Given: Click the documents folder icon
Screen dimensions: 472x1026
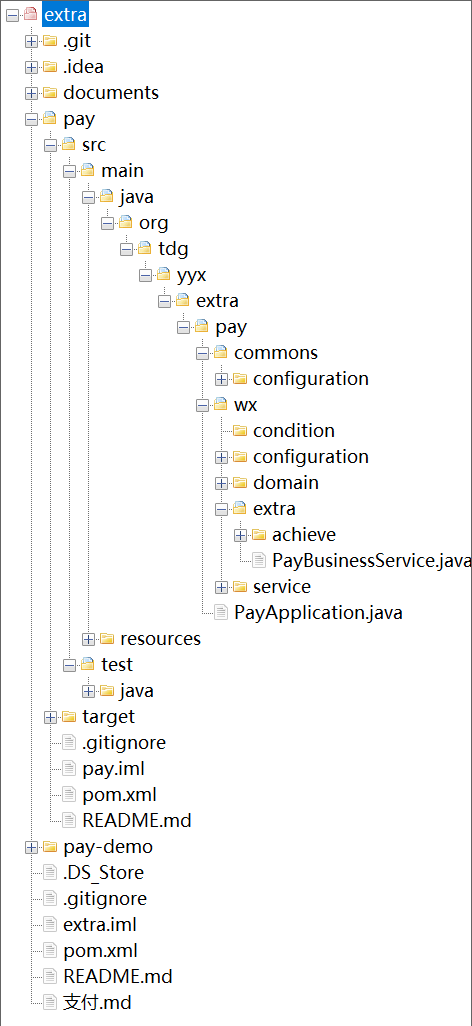Looking at the screenshot, I should (50, 93).
